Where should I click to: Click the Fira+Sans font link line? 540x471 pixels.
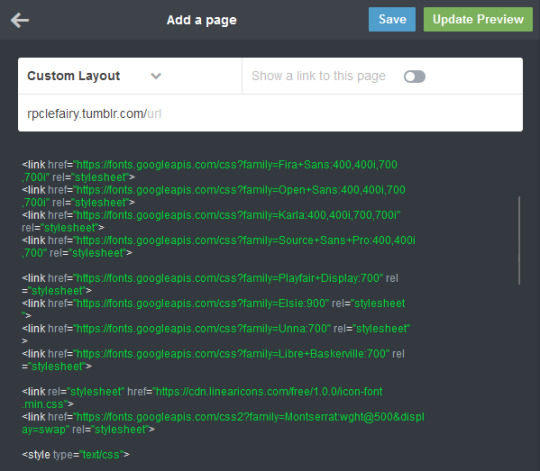[210, 171]
